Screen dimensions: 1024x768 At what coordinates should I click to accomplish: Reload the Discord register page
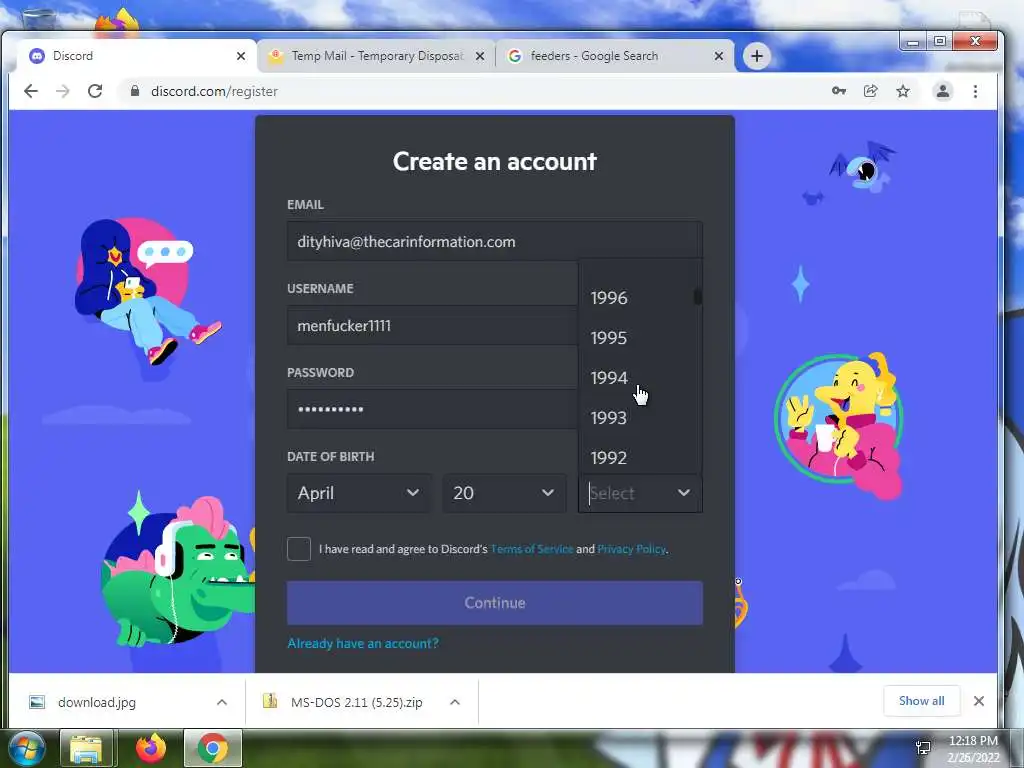pyautogui.click(x=95, y=91)
